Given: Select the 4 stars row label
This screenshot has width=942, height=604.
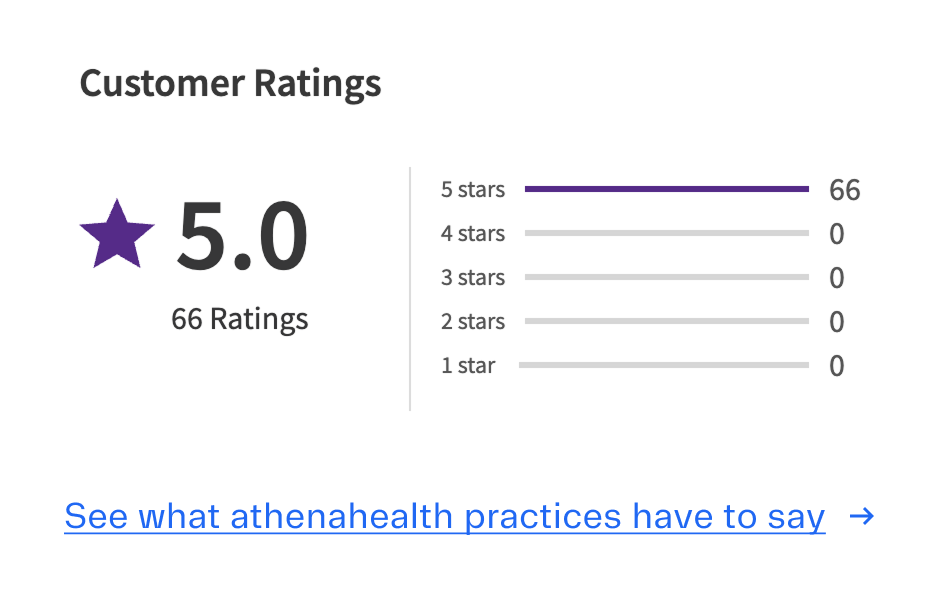Looking at the screenshot, I should 472,233.
